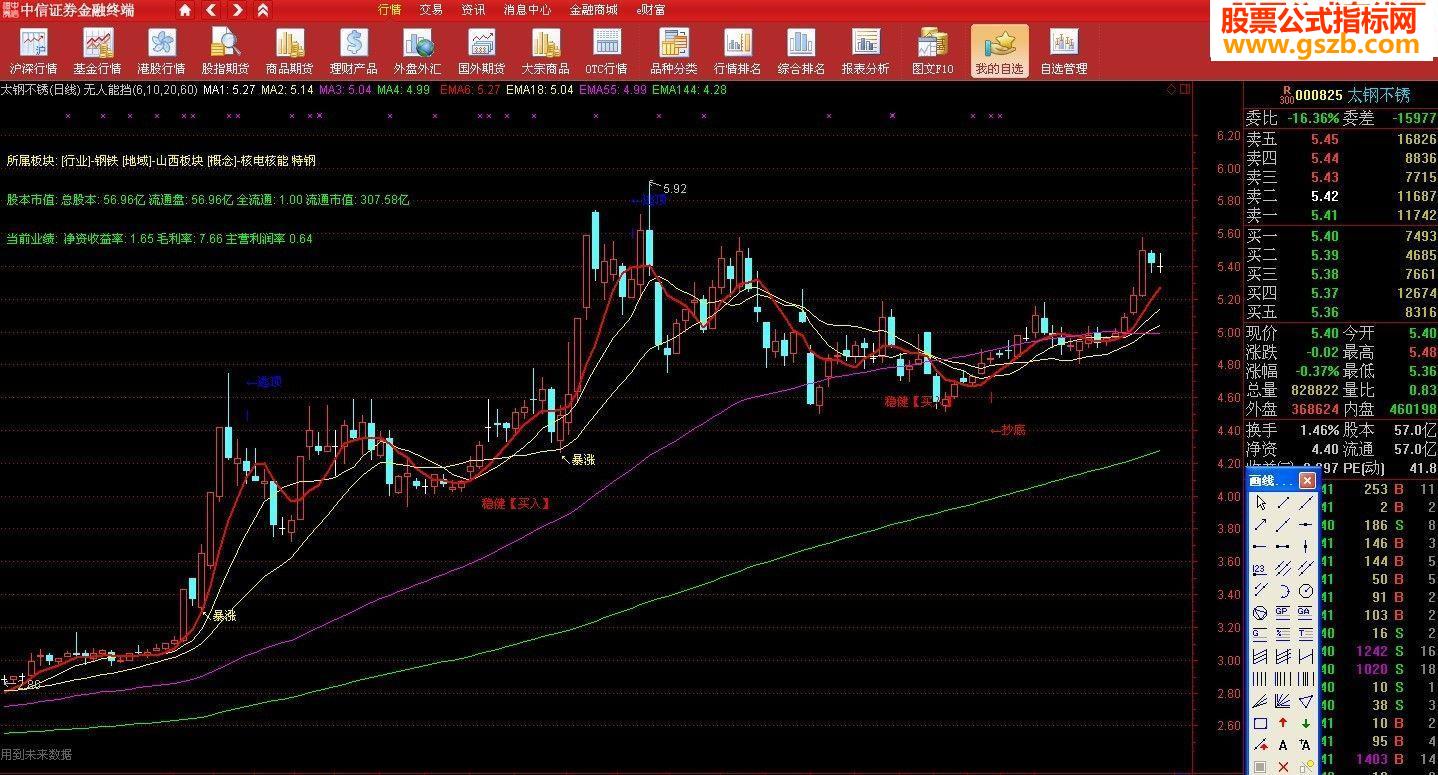Select the arrow line drawing tool
This screenshot has height=775, width=1438.
[x=1260, y=523]
